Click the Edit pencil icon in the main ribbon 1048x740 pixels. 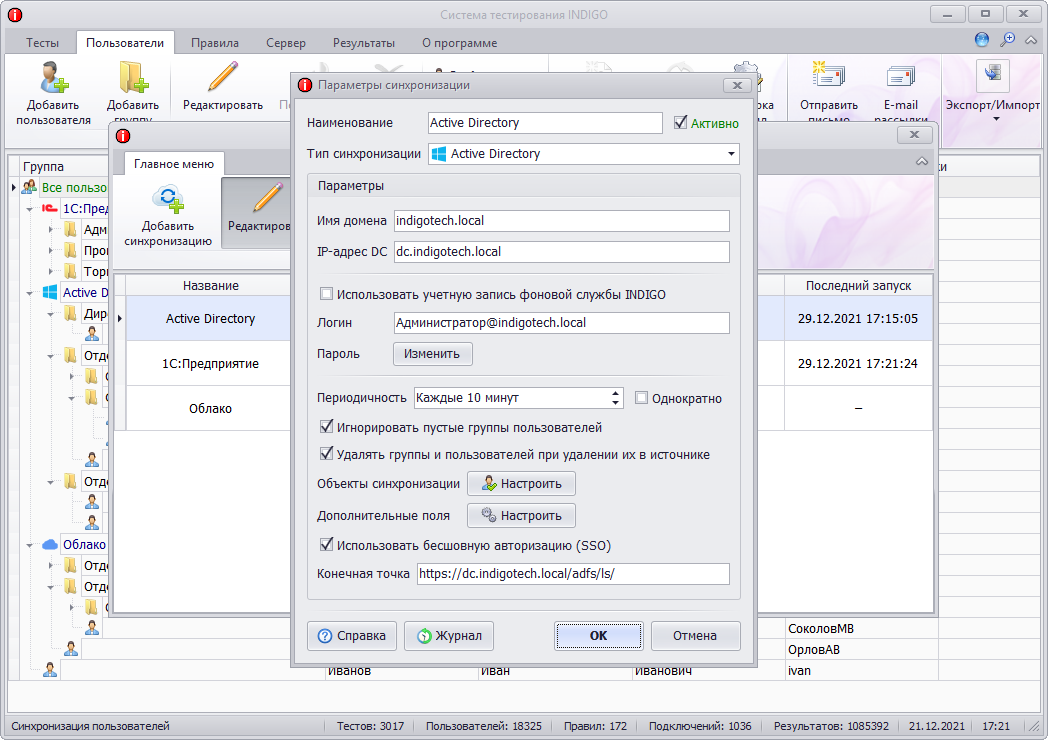pos(223,78)
